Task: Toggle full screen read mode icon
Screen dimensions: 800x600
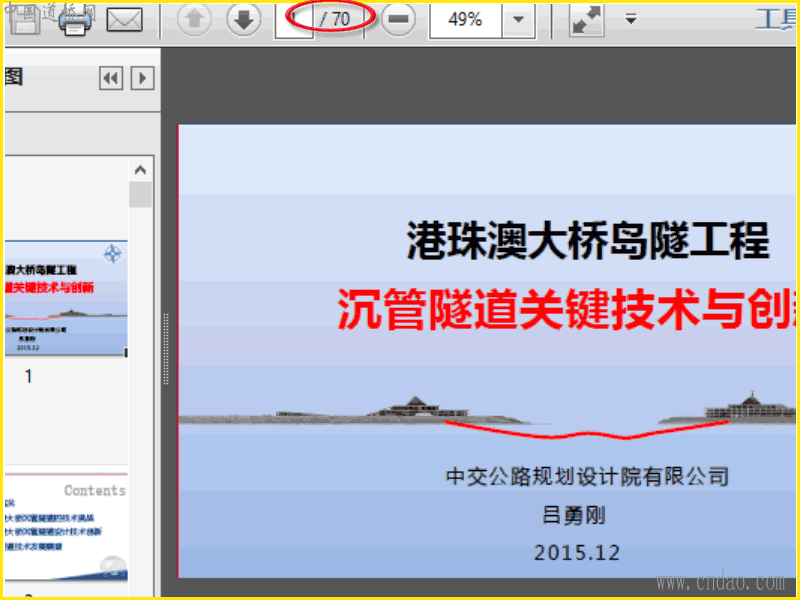Action: tap(587, 19)
